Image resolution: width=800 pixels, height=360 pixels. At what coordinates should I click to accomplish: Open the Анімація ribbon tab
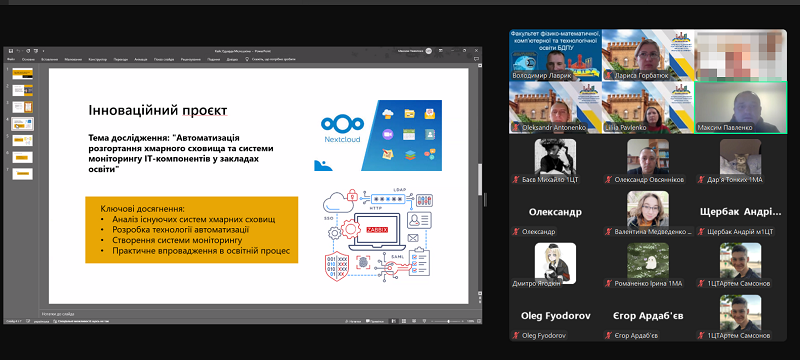(x=141, y=60)
